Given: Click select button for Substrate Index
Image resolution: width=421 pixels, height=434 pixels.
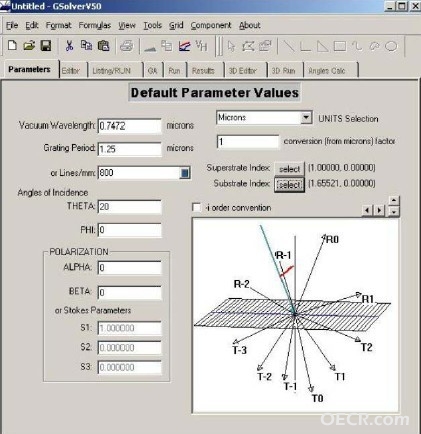Looking at the screenshot, I should click(x=289, y=184).
